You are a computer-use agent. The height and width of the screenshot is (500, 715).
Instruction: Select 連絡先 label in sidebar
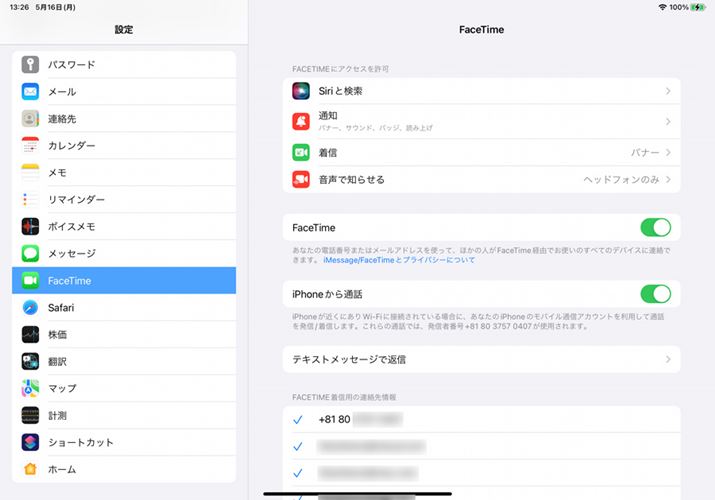click(62, 119)
